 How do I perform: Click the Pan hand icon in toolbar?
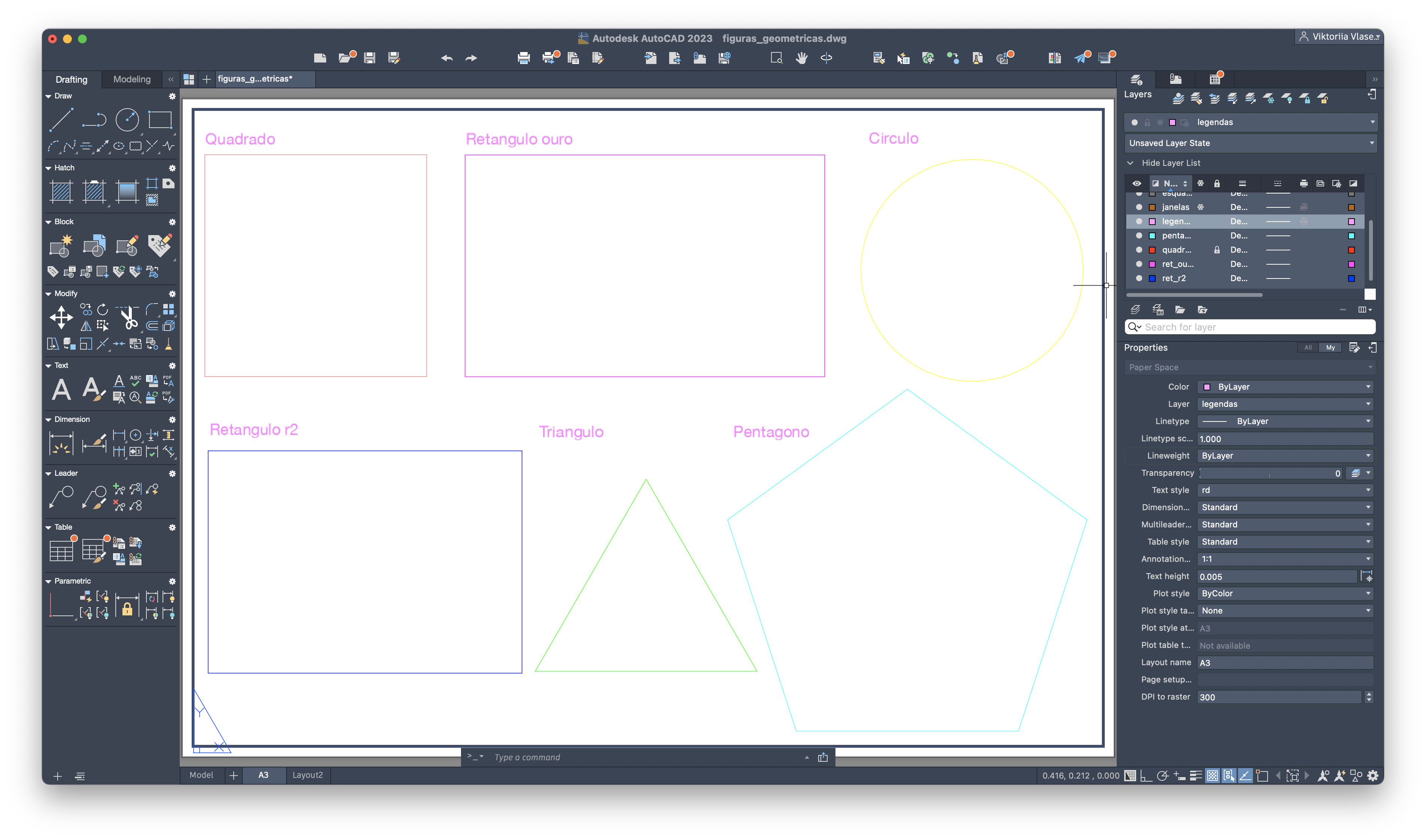(x=801, y=58)
